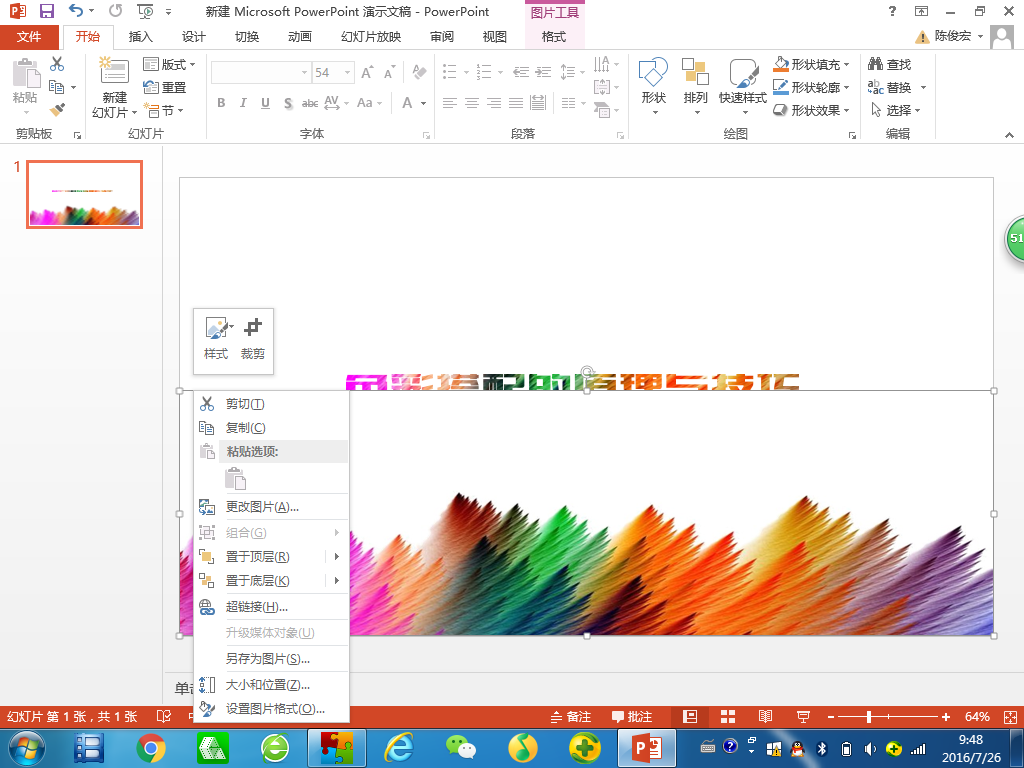This screenshot has height=768, width=1024.
Task: Open the File (文件) tab
Action: pos(29,37)
